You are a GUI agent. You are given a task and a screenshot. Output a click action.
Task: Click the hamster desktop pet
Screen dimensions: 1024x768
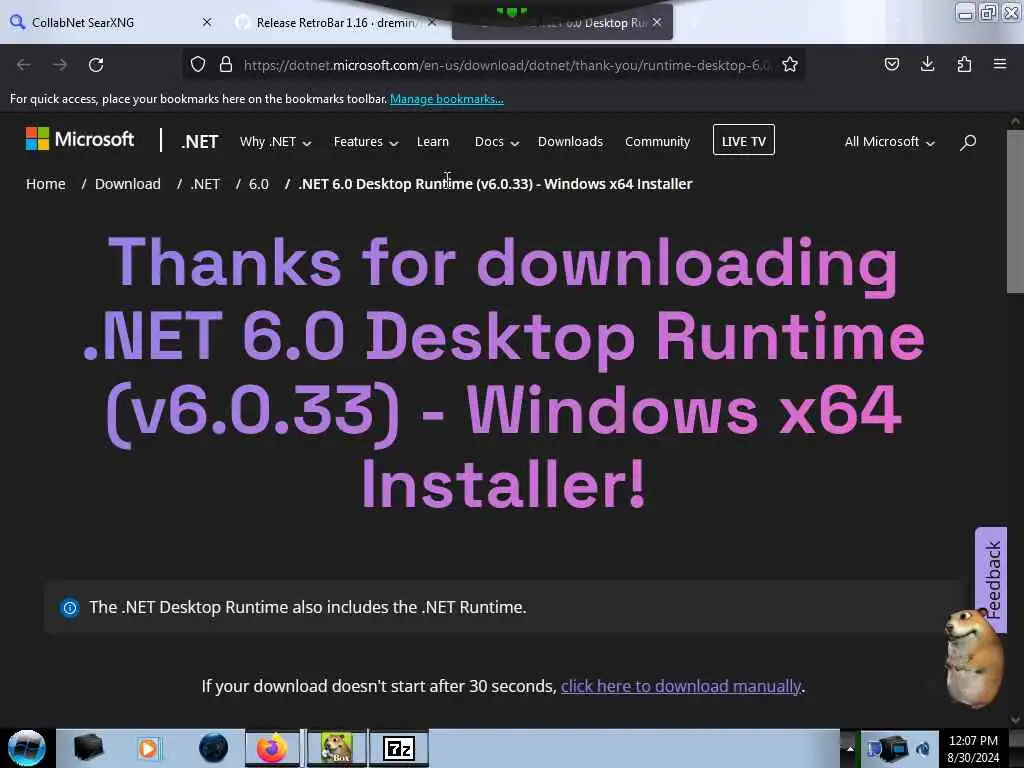tap(973, 658)
